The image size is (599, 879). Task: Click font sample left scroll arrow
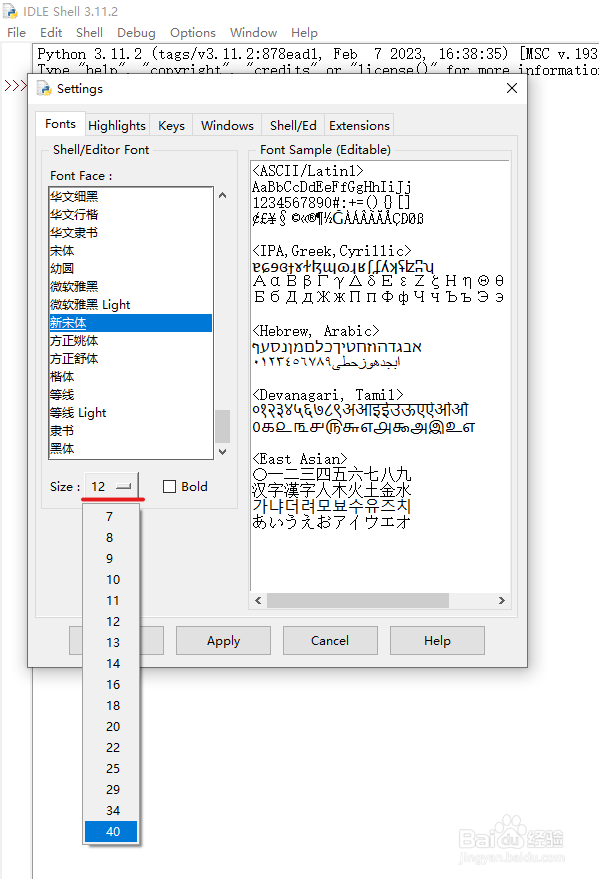(x=258, y=600)
